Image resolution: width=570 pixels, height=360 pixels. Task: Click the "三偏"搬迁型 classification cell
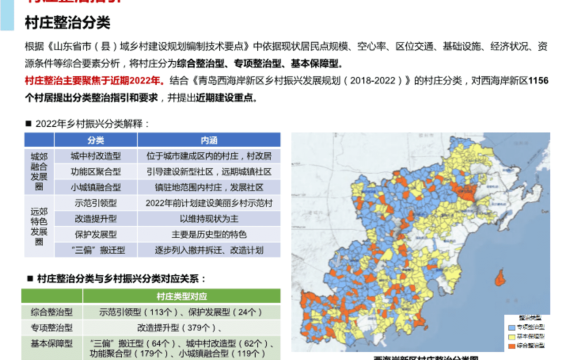(96, 250)
